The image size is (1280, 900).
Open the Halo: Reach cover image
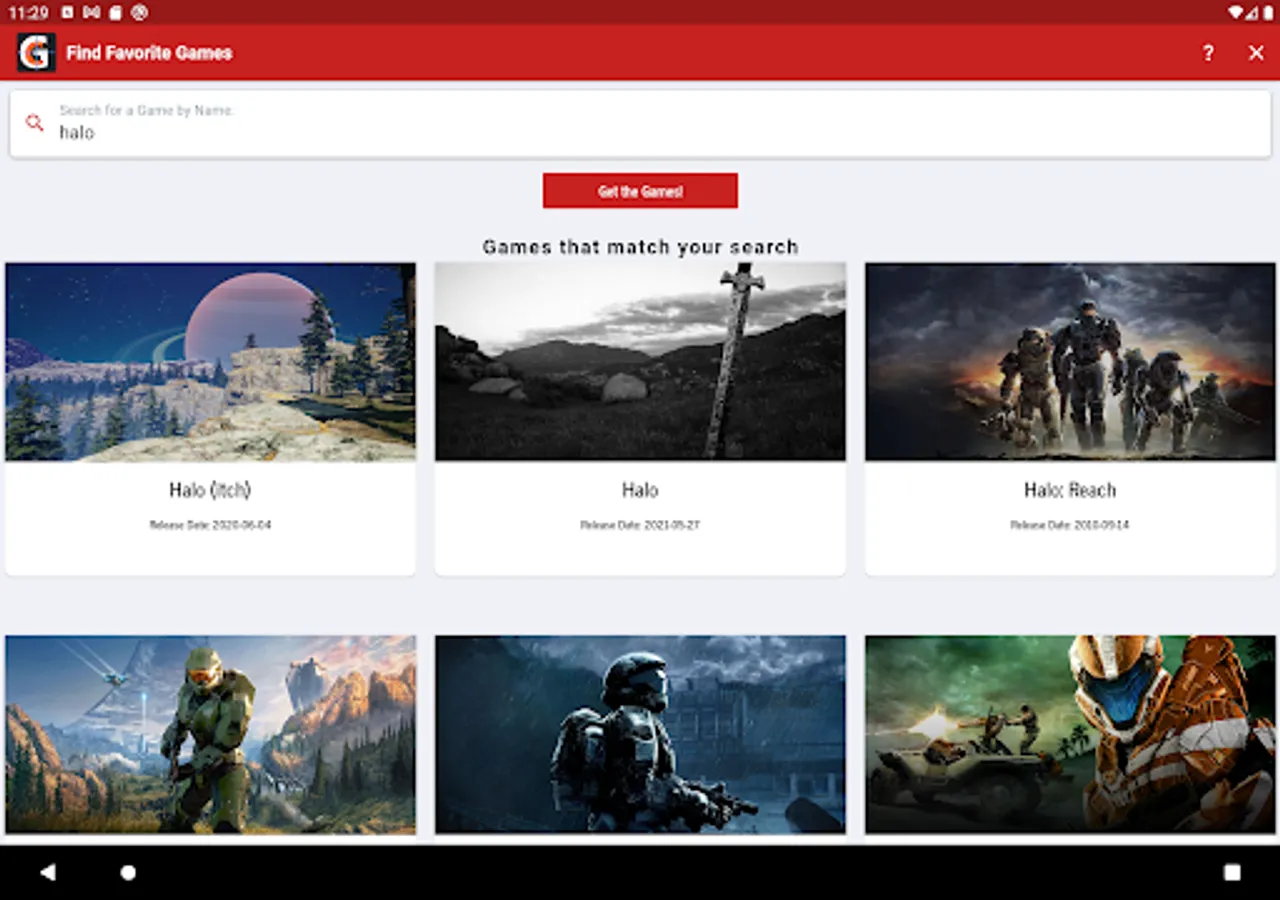tap(1070, 362)
